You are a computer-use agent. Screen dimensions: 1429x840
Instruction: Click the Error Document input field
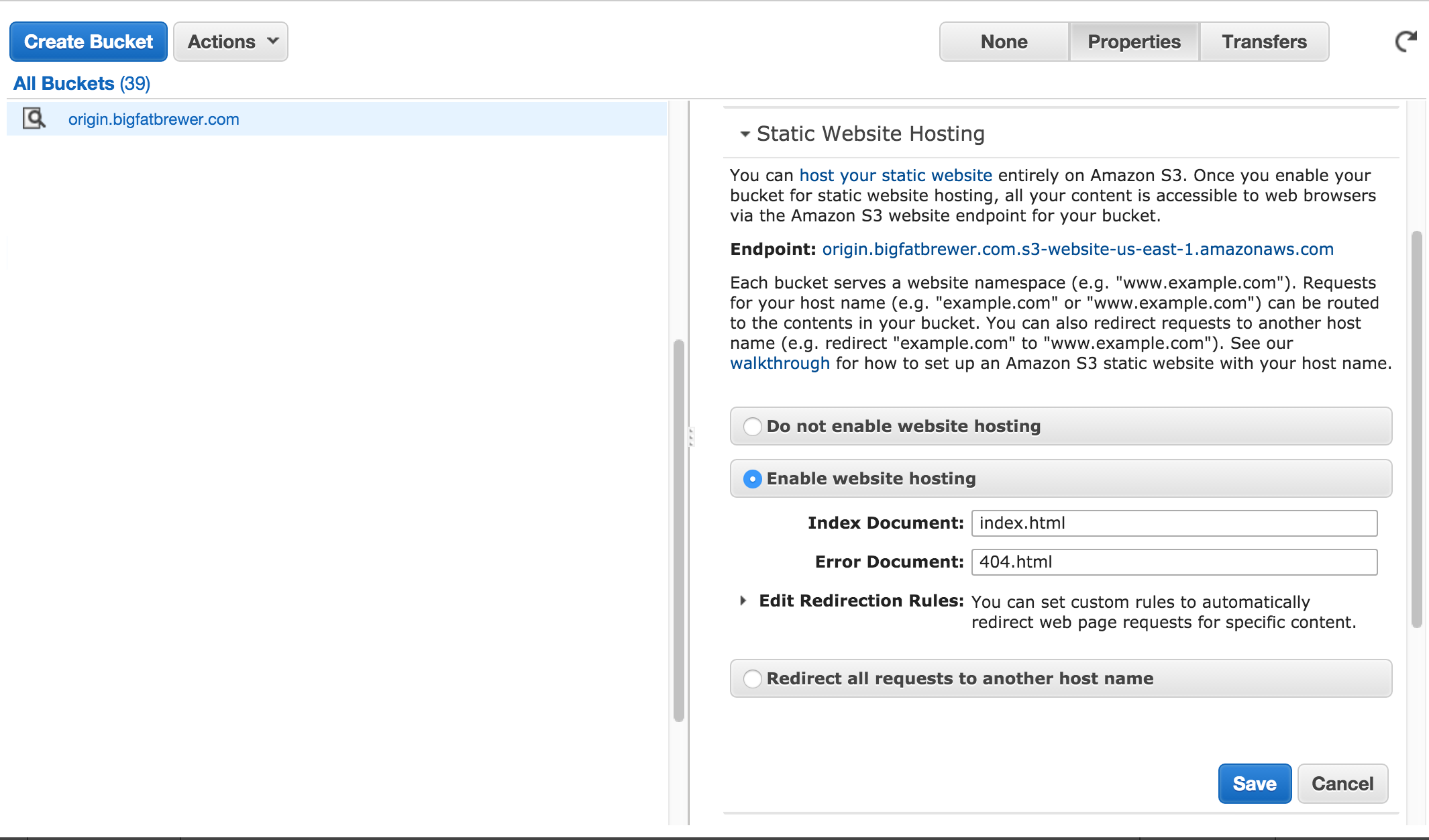pyautogui.click(x=1174, y=562)
